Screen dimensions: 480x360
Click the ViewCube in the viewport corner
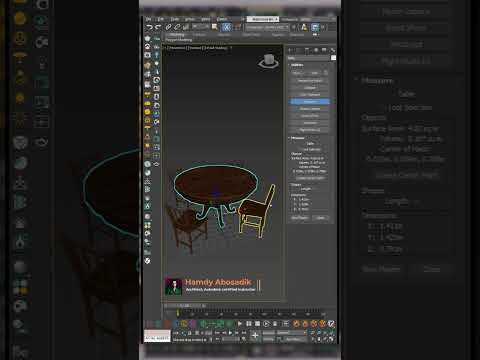[x=269, y=62]
